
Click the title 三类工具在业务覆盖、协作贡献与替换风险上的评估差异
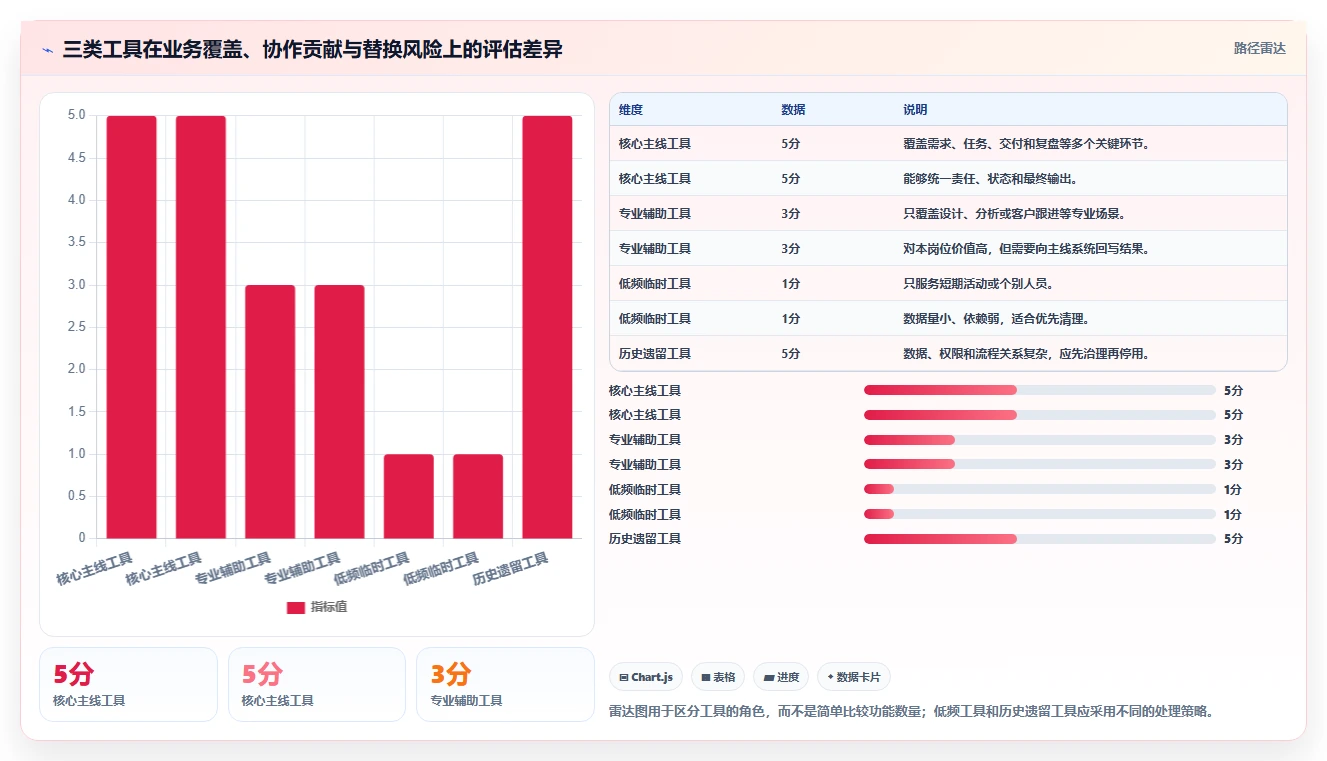pyautogui.click(x=312, y=49)
